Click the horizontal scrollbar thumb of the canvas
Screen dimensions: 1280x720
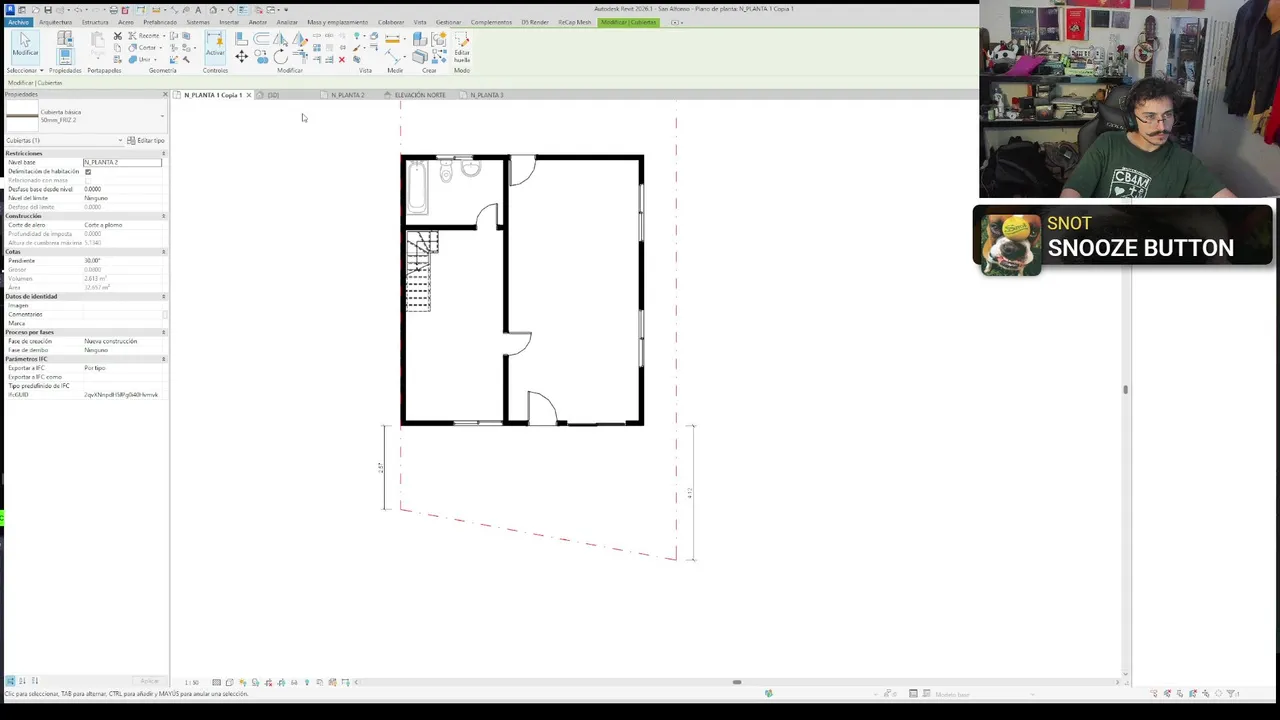737,682
